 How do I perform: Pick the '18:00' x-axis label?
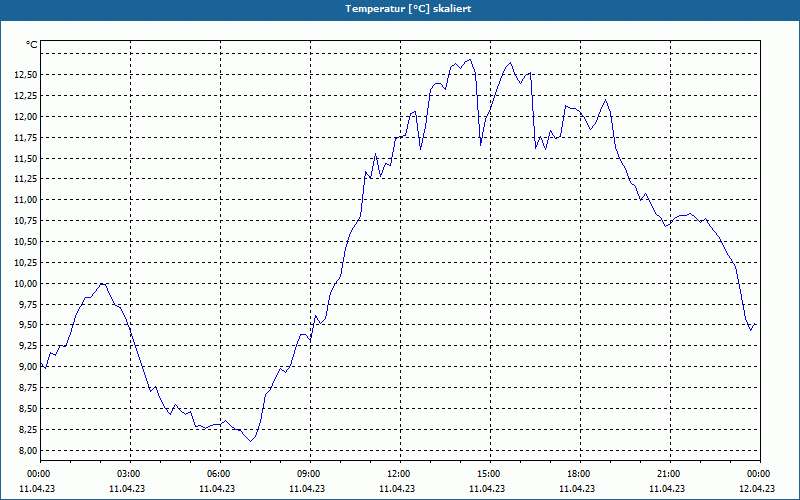tap(579, 474)
